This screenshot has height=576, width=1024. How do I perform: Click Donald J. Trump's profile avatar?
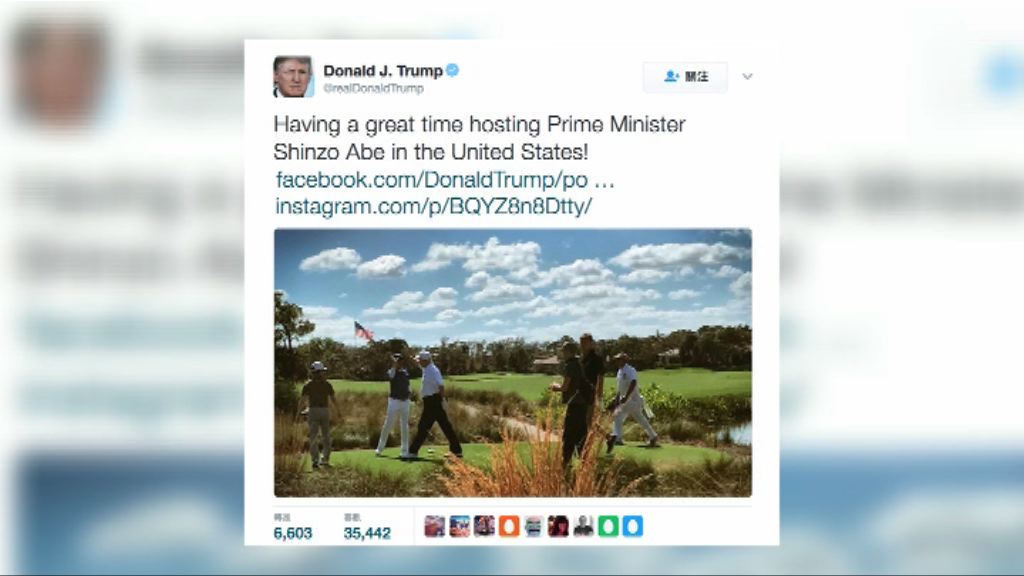point(293,76)
